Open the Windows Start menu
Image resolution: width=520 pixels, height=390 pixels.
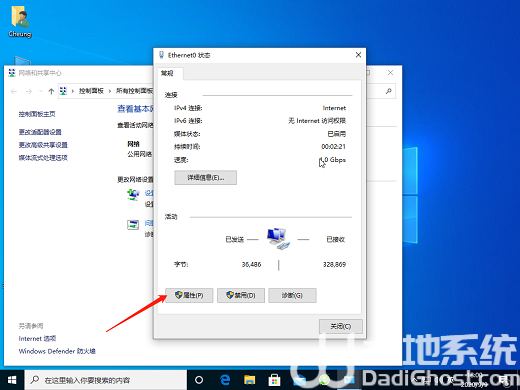[x=12, y=380]
